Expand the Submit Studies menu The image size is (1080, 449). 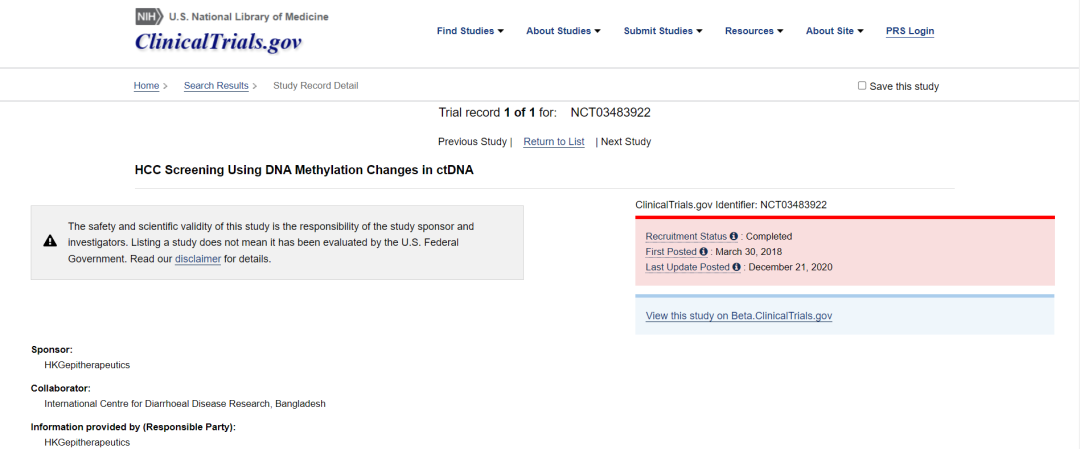pos(663,31)
